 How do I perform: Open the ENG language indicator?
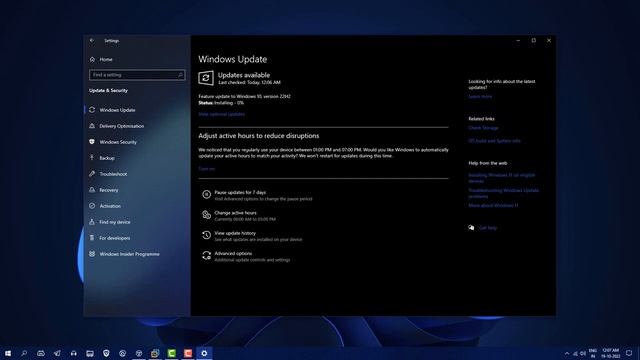click(593, 353)
